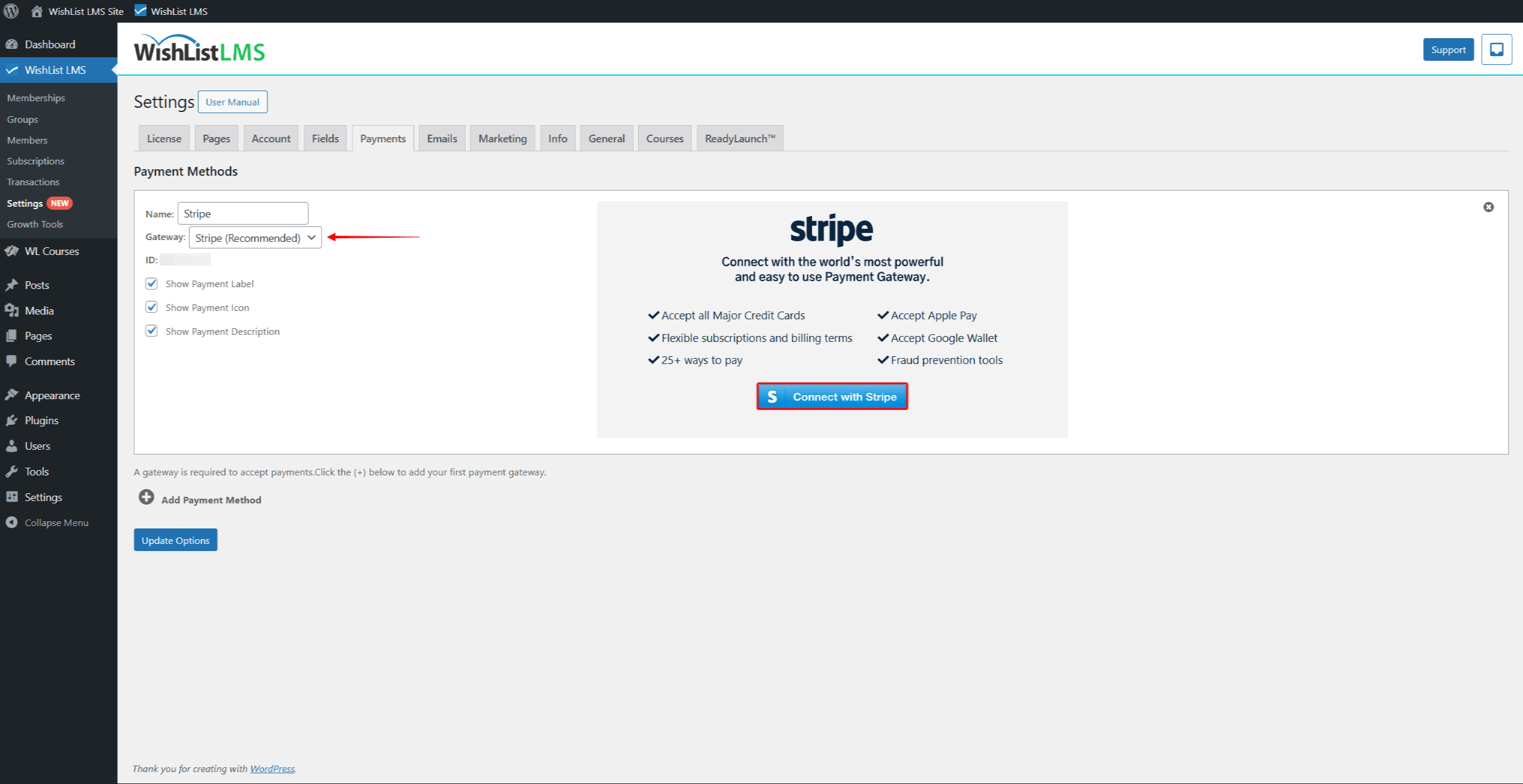Open the Tools wrench icon
The width and height of the screenshot is (1523, 784).
[13, 471]
